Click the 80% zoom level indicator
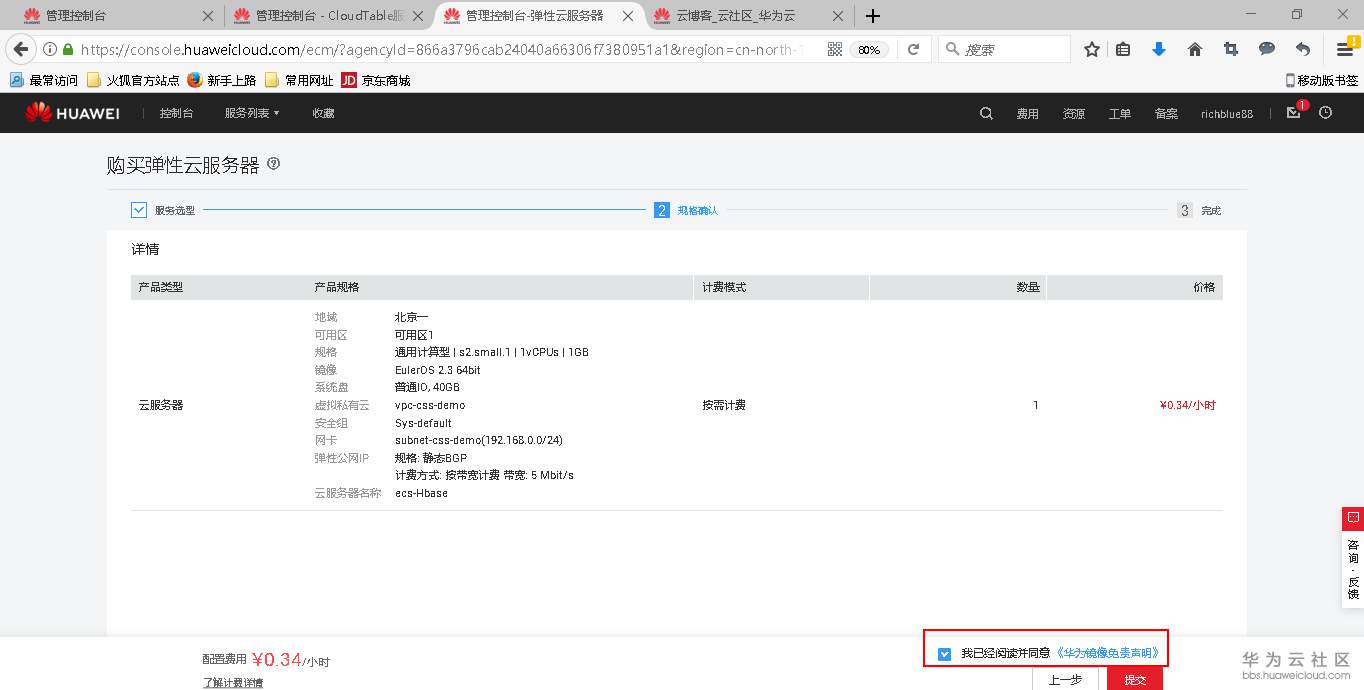 (x=869, y=49)
